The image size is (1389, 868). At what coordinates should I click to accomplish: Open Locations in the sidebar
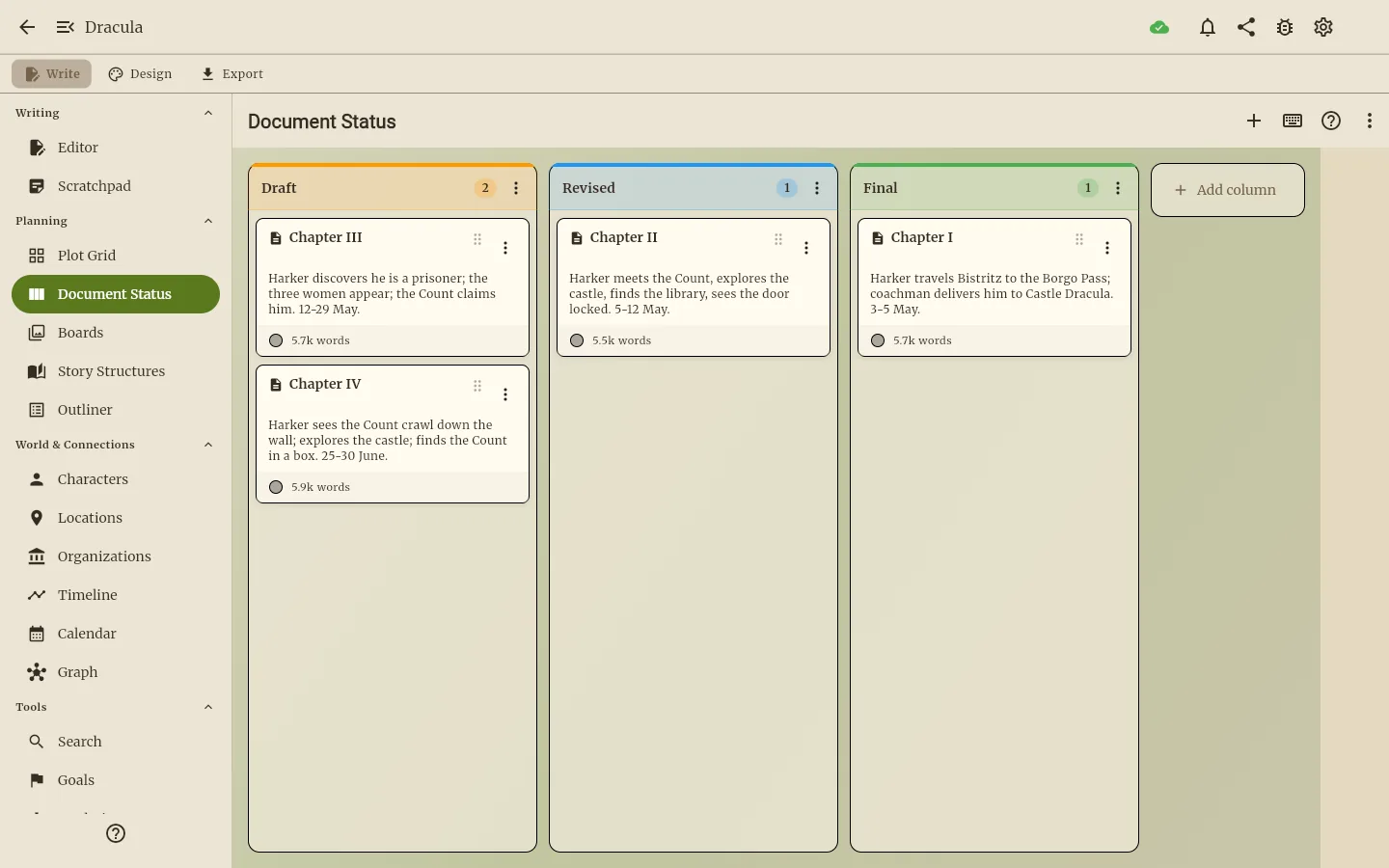tap(116, 518)
